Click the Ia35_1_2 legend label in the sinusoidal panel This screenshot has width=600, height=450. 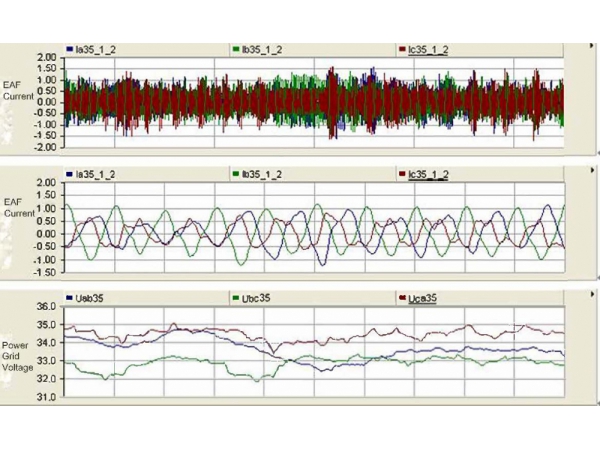tap(97, 174)
